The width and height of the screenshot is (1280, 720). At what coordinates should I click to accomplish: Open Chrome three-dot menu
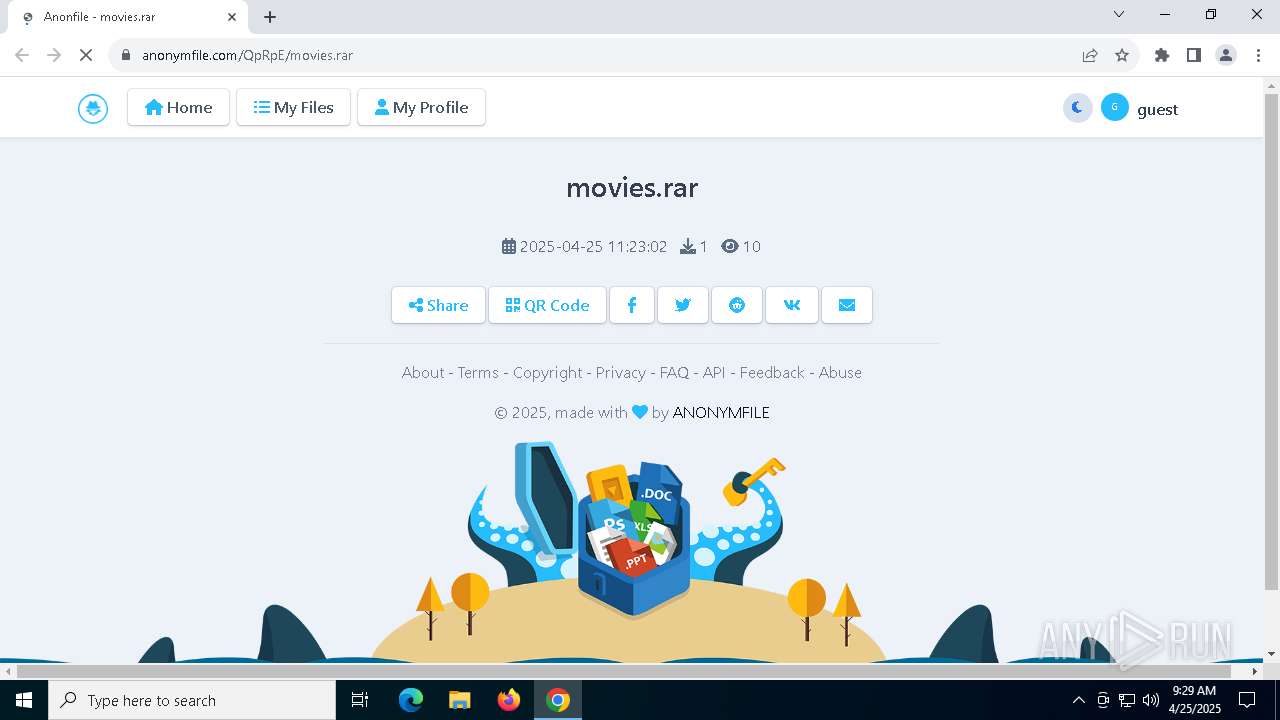coord(1258,55)
